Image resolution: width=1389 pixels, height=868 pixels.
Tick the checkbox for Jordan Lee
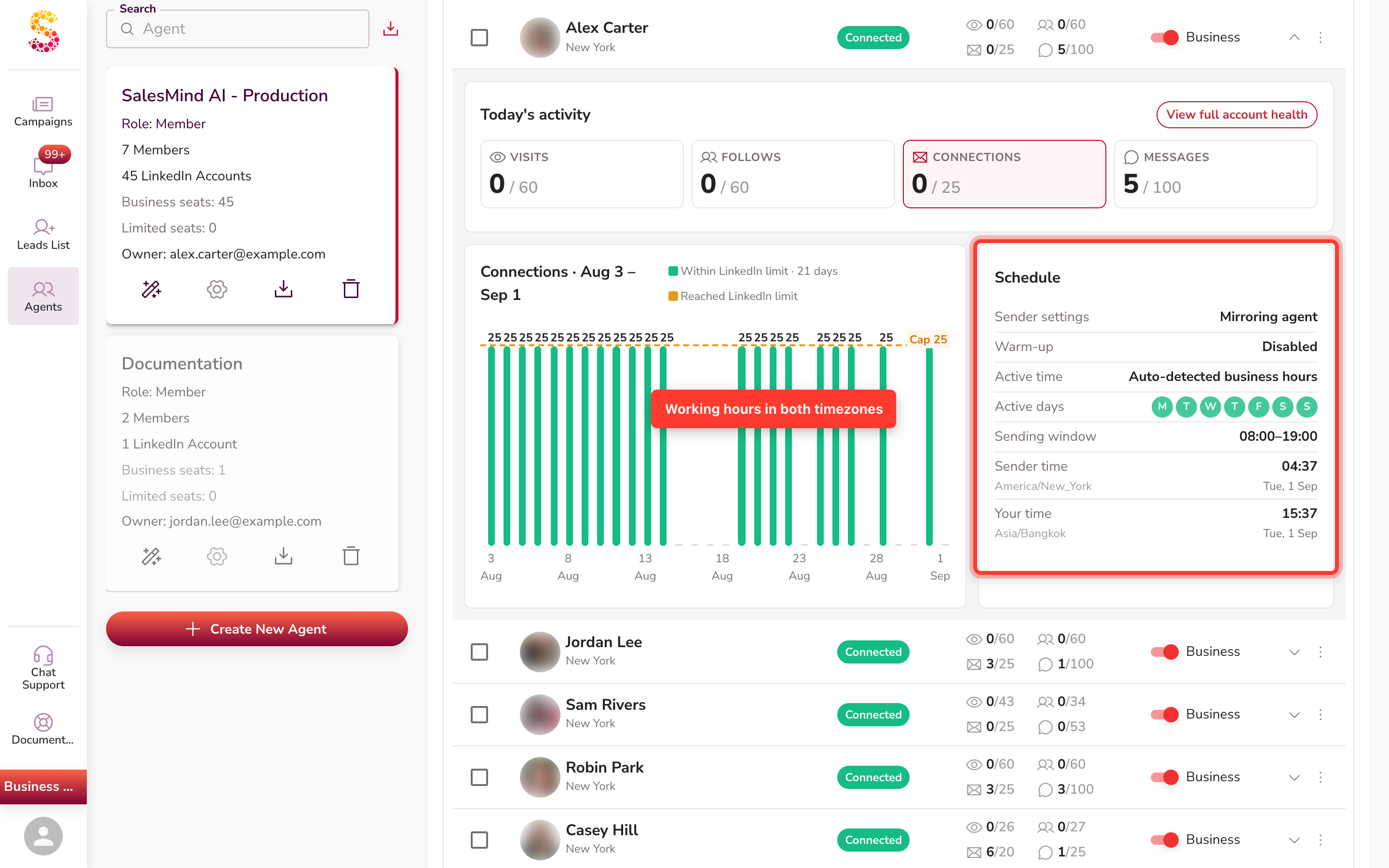[x=479, y=651]
